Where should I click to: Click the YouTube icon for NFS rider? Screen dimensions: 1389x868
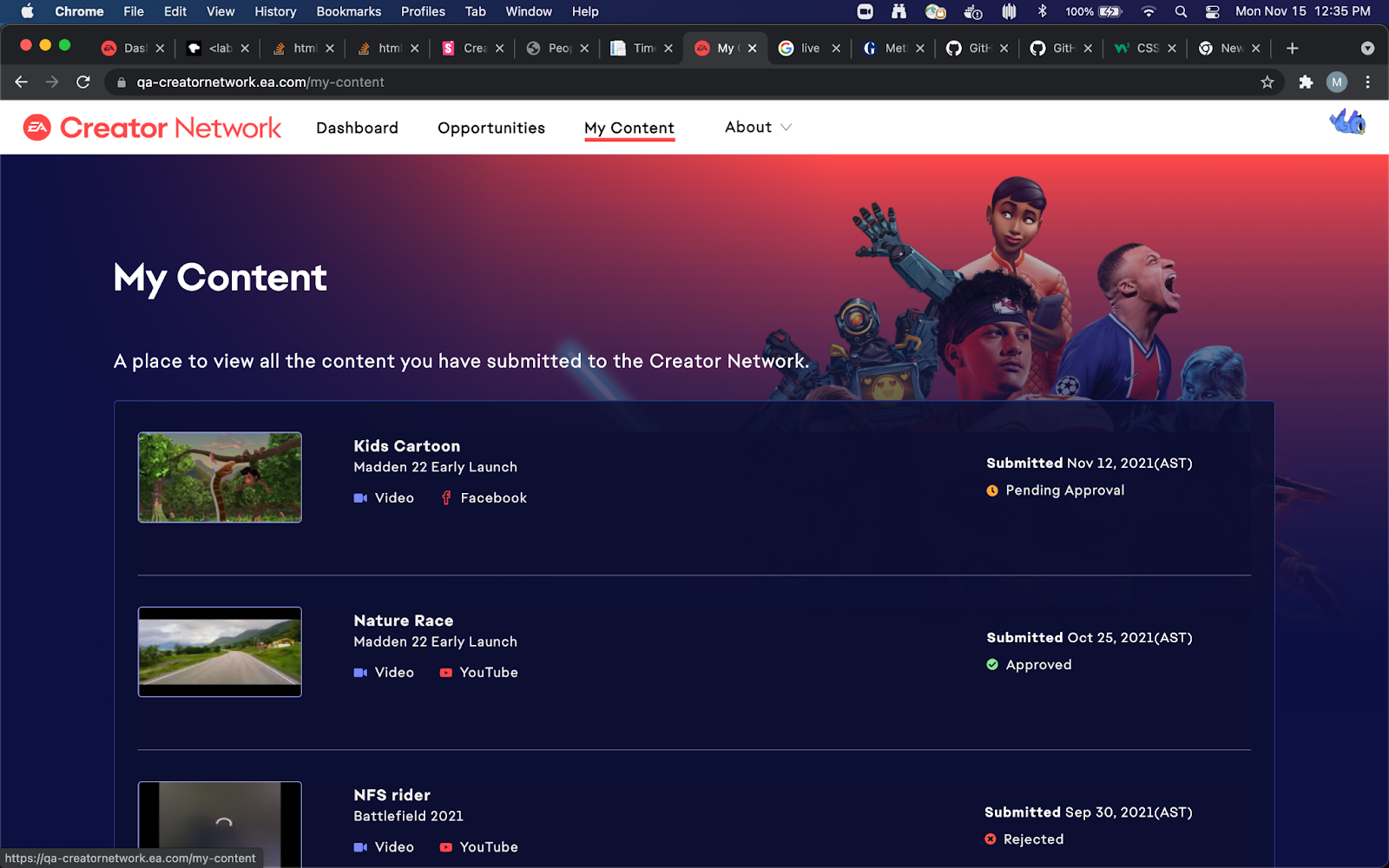pos(446,847)
